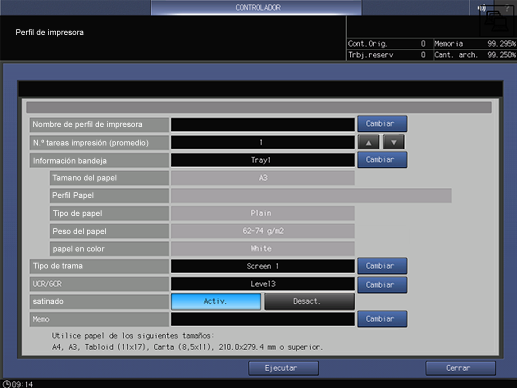This screenshot has width=517, height=388.
Task: Click the Screen 1 value field
Action: (x=263, y=266)
